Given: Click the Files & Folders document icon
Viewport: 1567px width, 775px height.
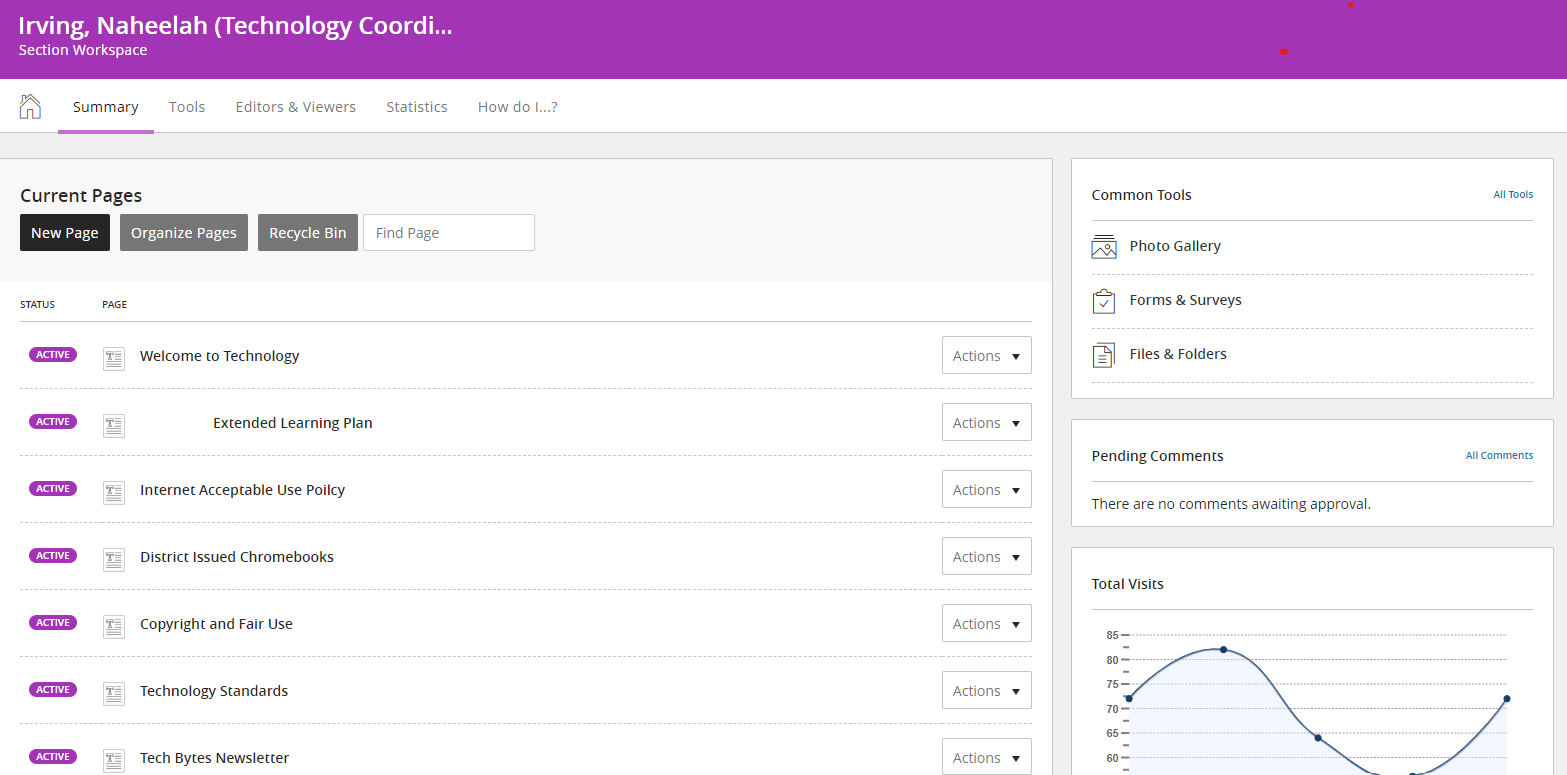Looking at the screenshot, I should 1104,355.
